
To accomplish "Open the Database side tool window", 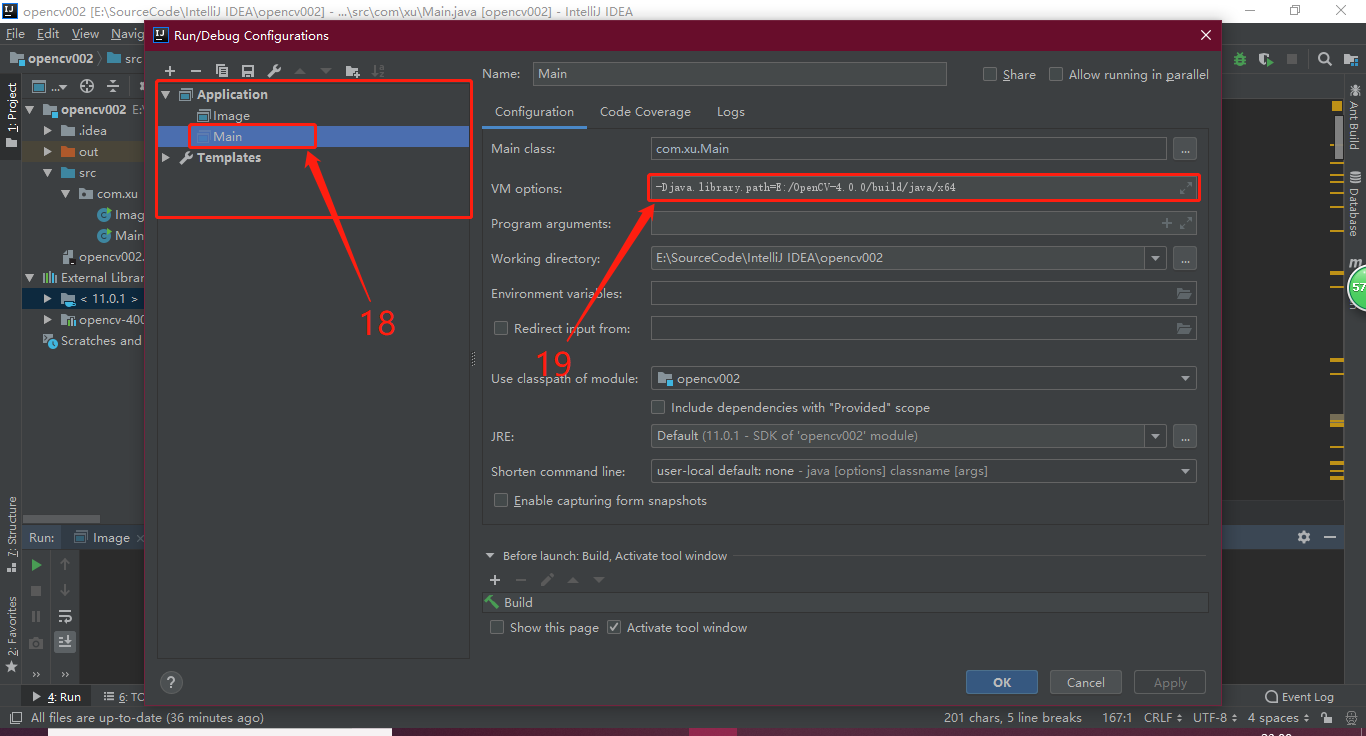I will [x=1354, y=206].
